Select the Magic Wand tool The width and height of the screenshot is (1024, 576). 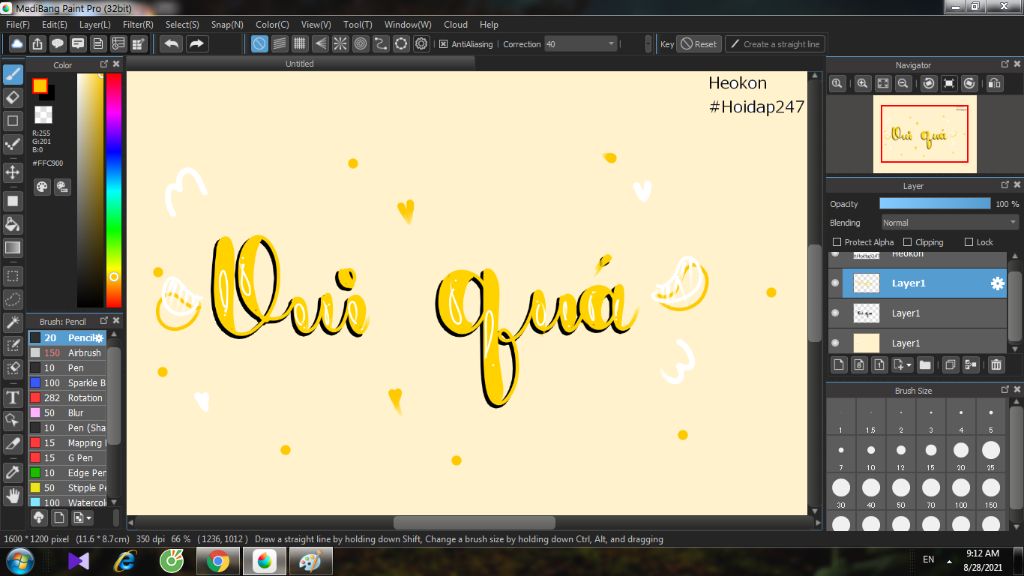[x=12, y=322]
